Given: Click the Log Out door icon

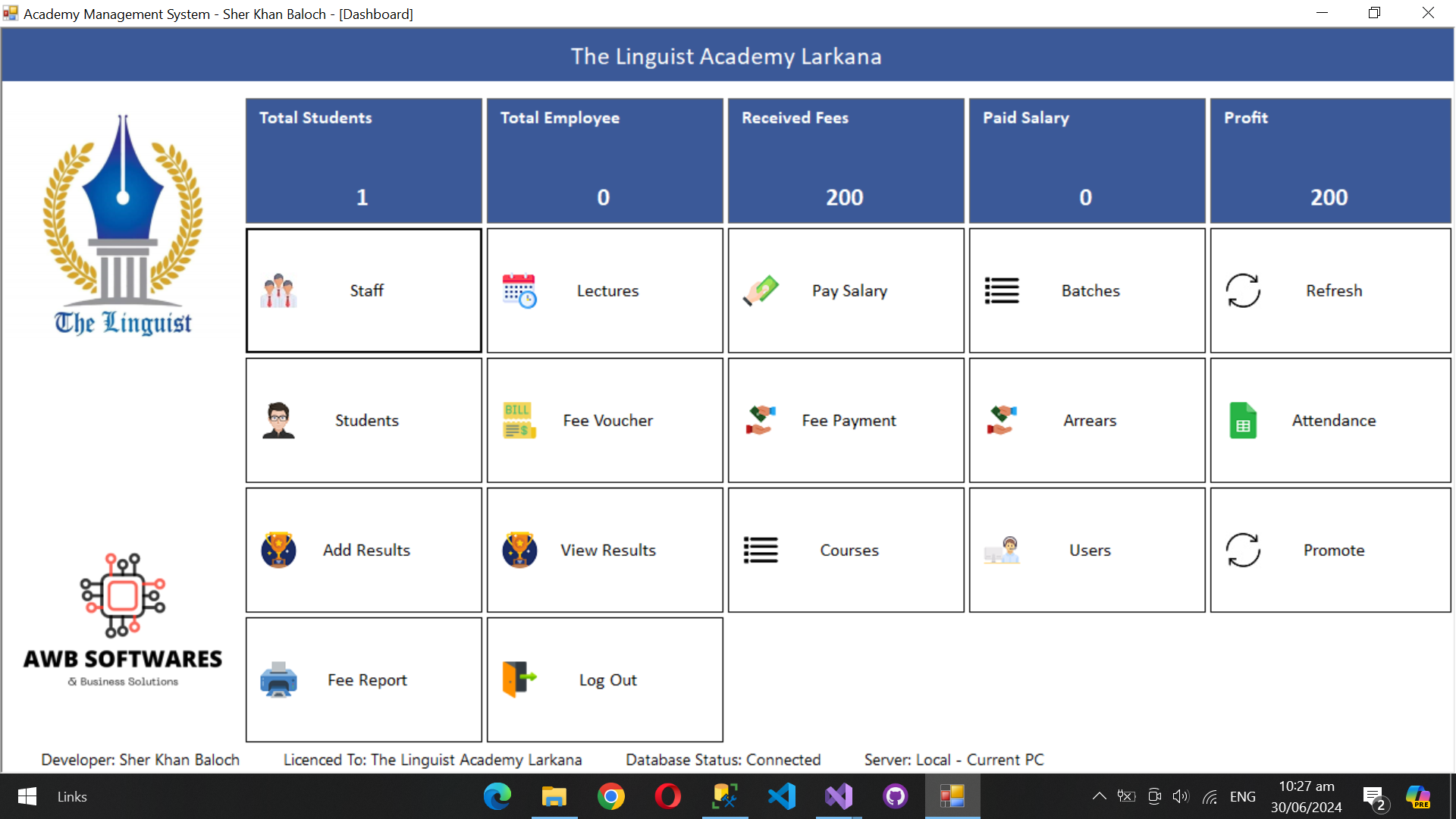Looking at the screenshot, I should coord(519,679).
